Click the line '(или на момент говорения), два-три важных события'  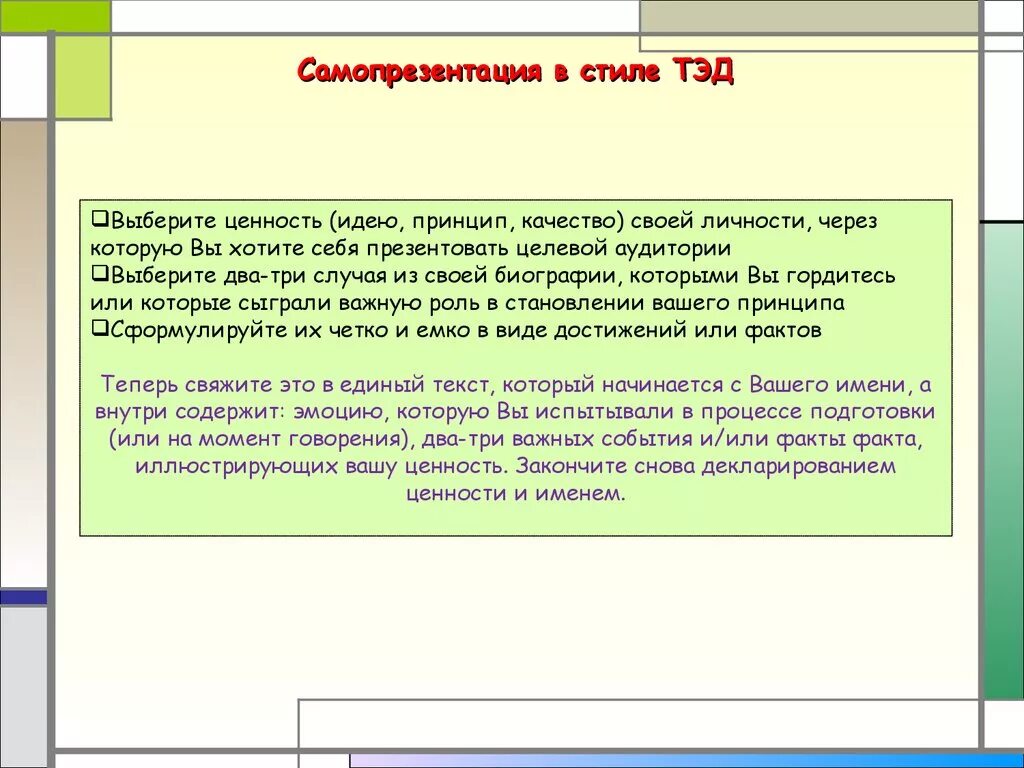point(516,440)
